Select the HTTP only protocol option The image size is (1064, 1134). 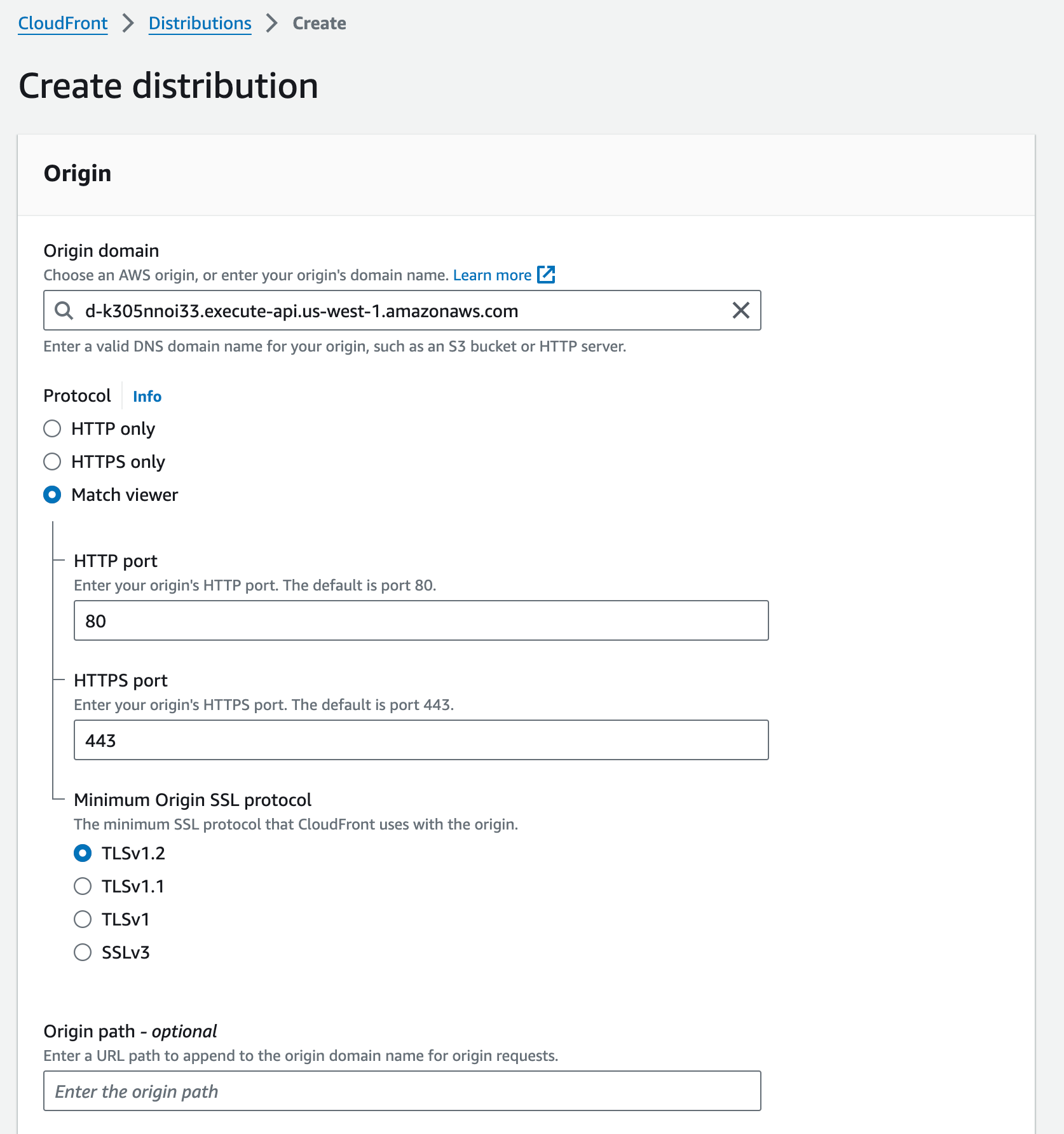pos(52,429)
